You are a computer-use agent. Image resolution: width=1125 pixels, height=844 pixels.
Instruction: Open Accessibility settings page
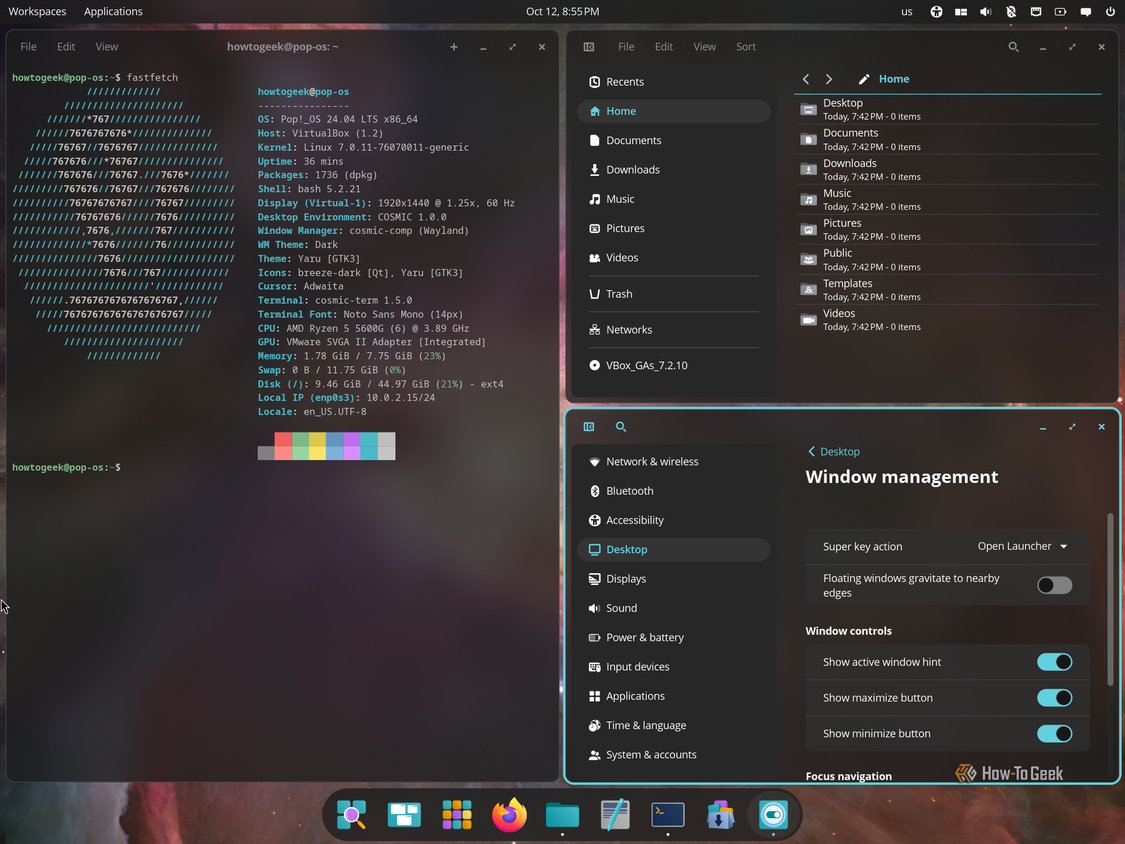coord(674,520)
